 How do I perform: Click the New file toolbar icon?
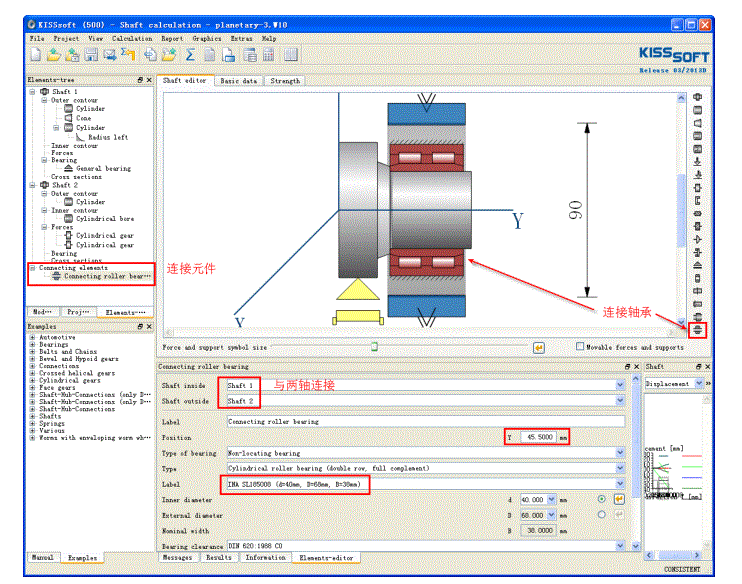tap(35, 55)
